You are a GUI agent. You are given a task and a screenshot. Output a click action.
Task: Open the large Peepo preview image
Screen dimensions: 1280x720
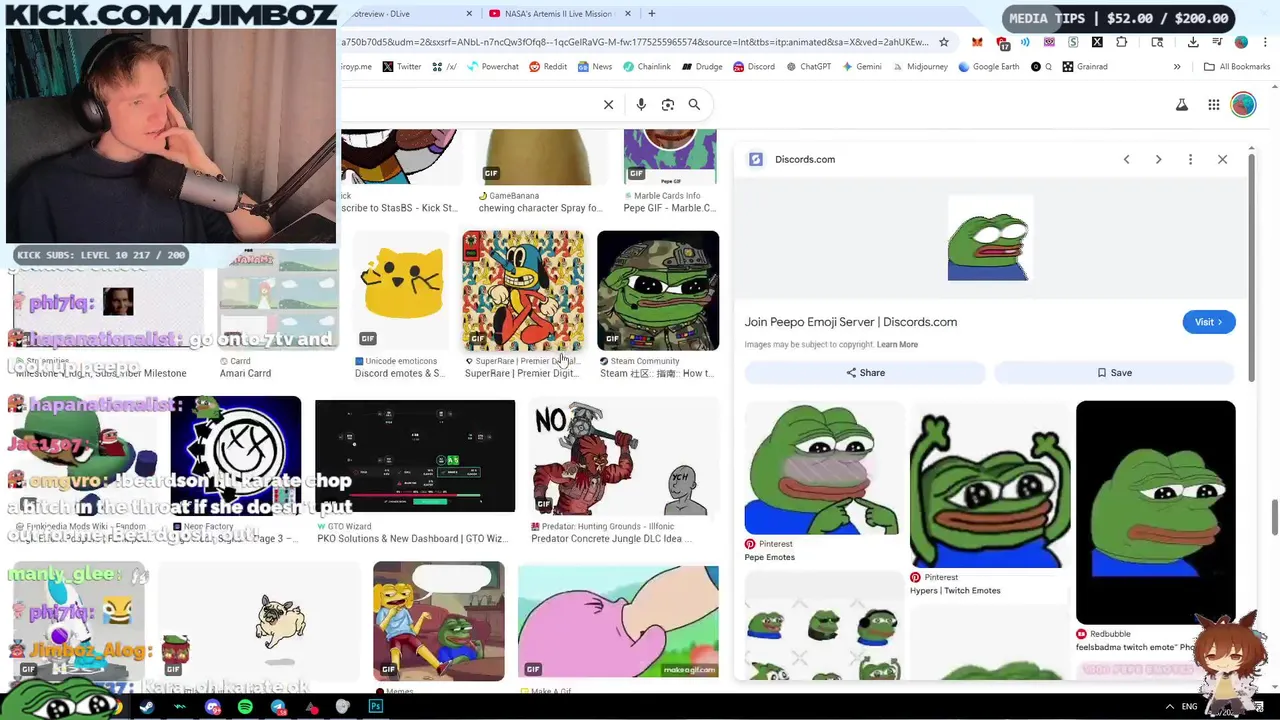coord(989,238)
